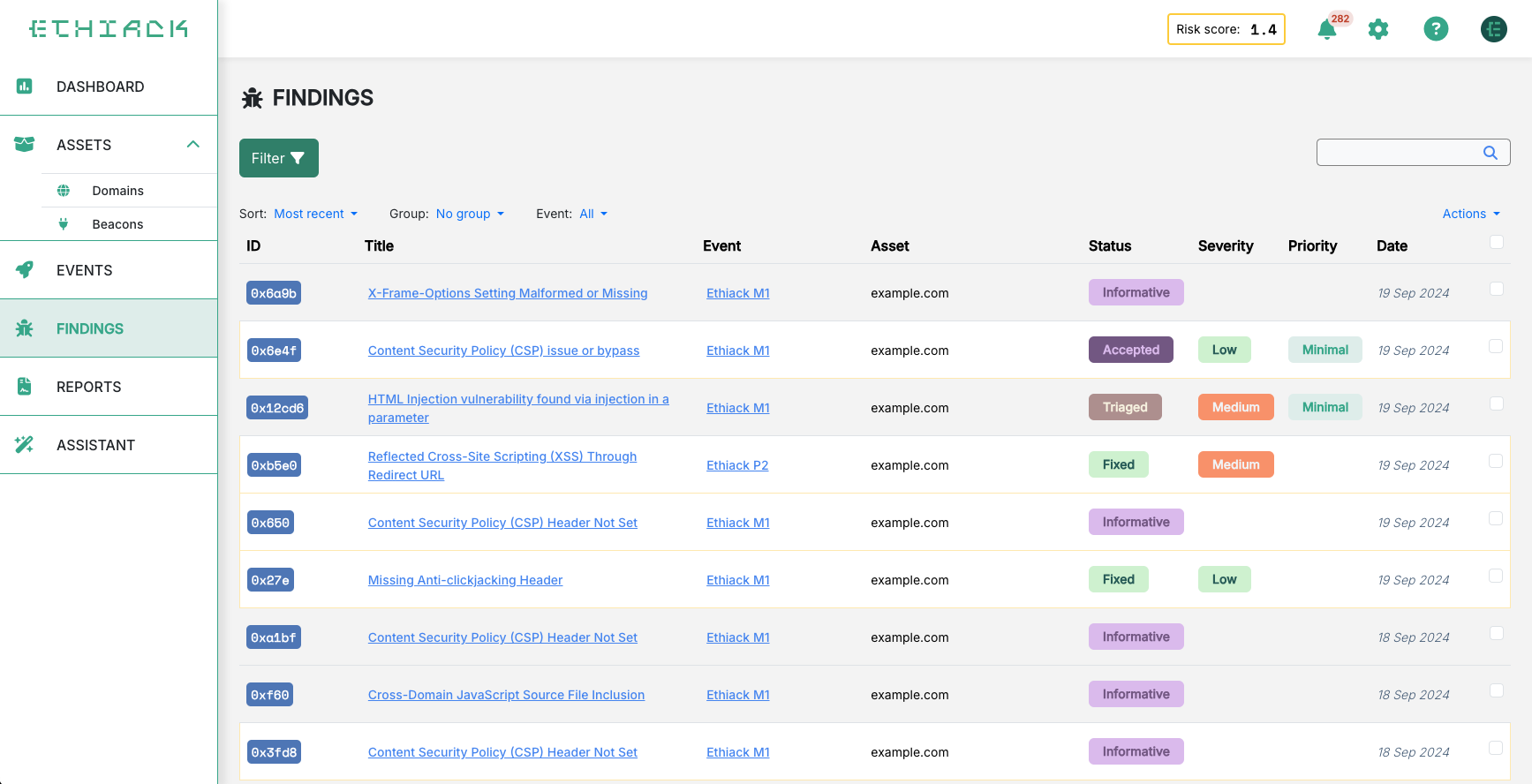Viewport: 1532px width, 784px height.
Task: Check the box for finding 0xf60
Action: (1496, 690)
